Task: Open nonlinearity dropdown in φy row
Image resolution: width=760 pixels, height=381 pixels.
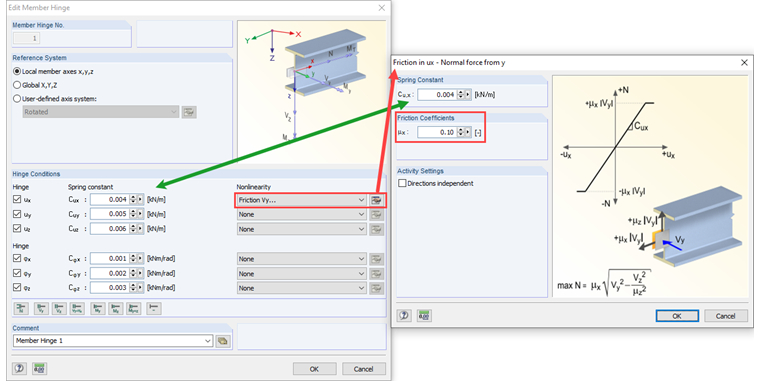Action: [301, 273]
